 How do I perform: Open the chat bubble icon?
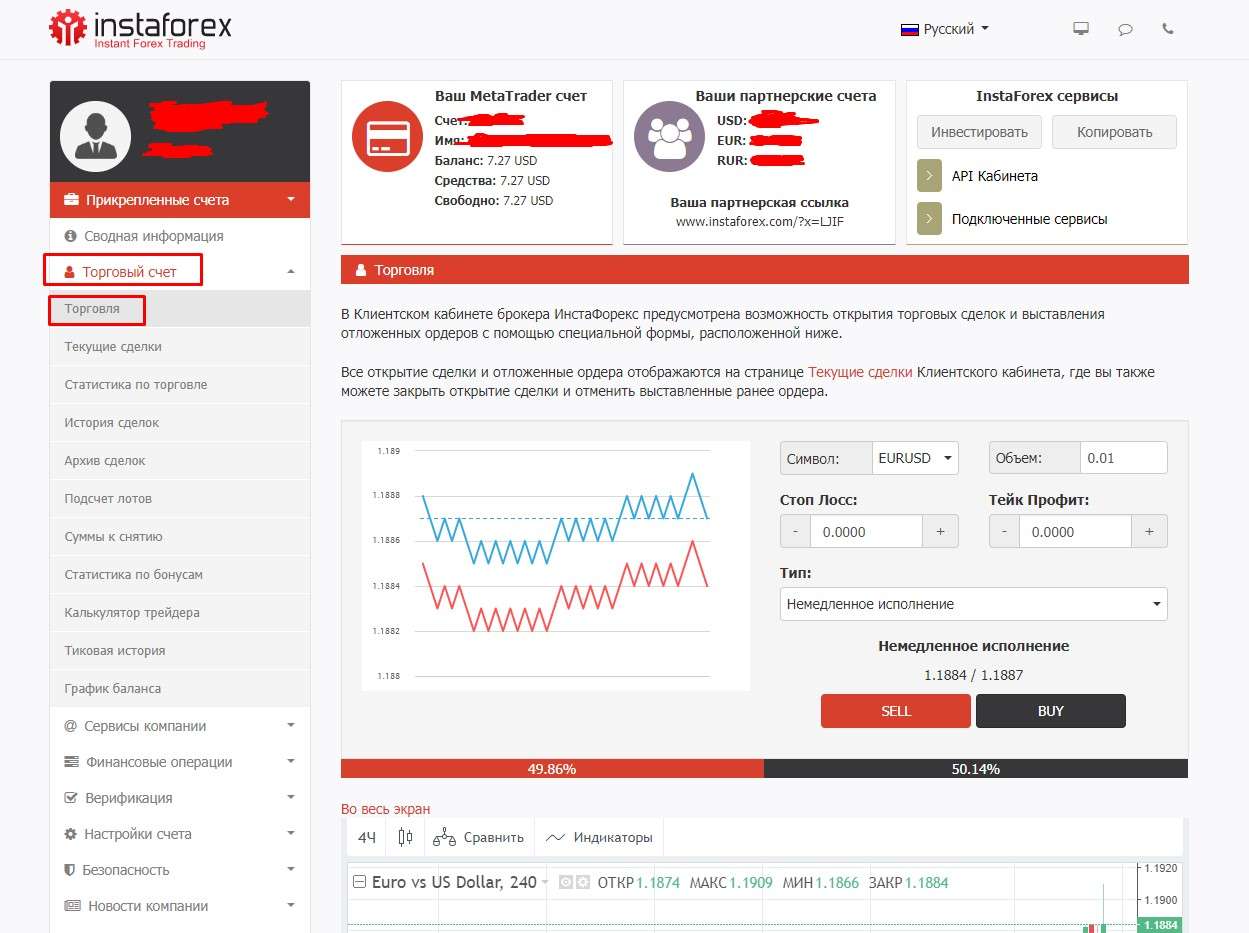point(1125,29)
